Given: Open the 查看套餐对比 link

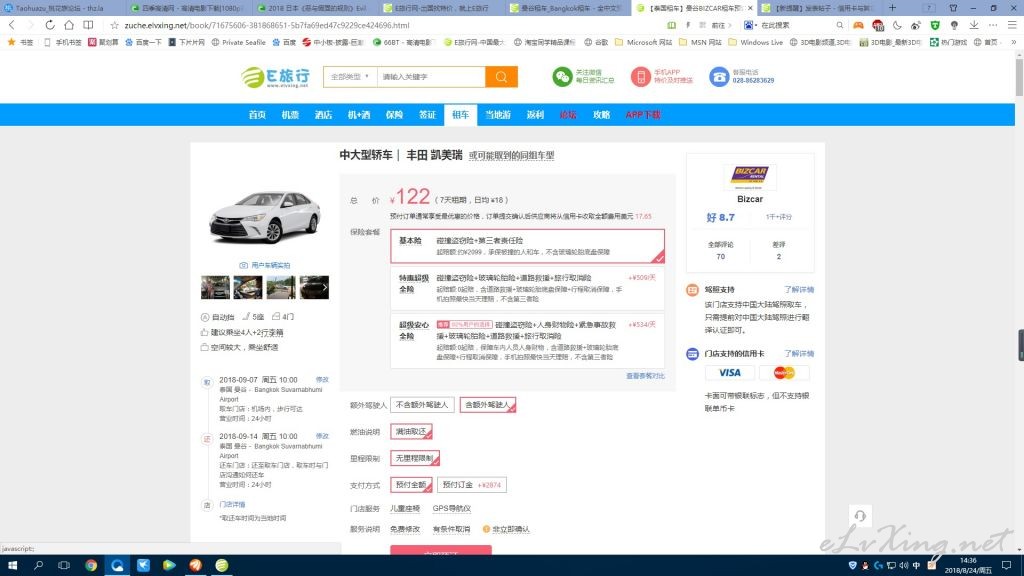Looking at the screenshot, I should coord(645,376).
